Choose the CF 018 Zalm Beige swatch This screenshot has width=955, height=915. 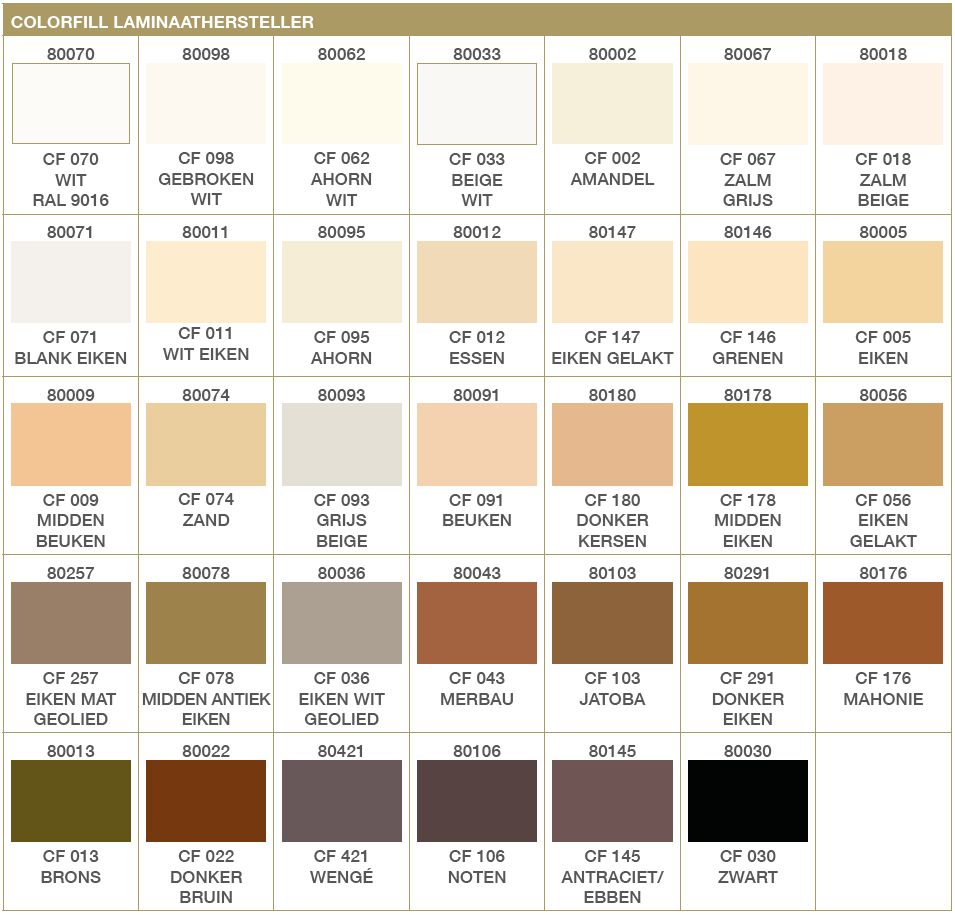pyautogui.click(x=883, y=104)
